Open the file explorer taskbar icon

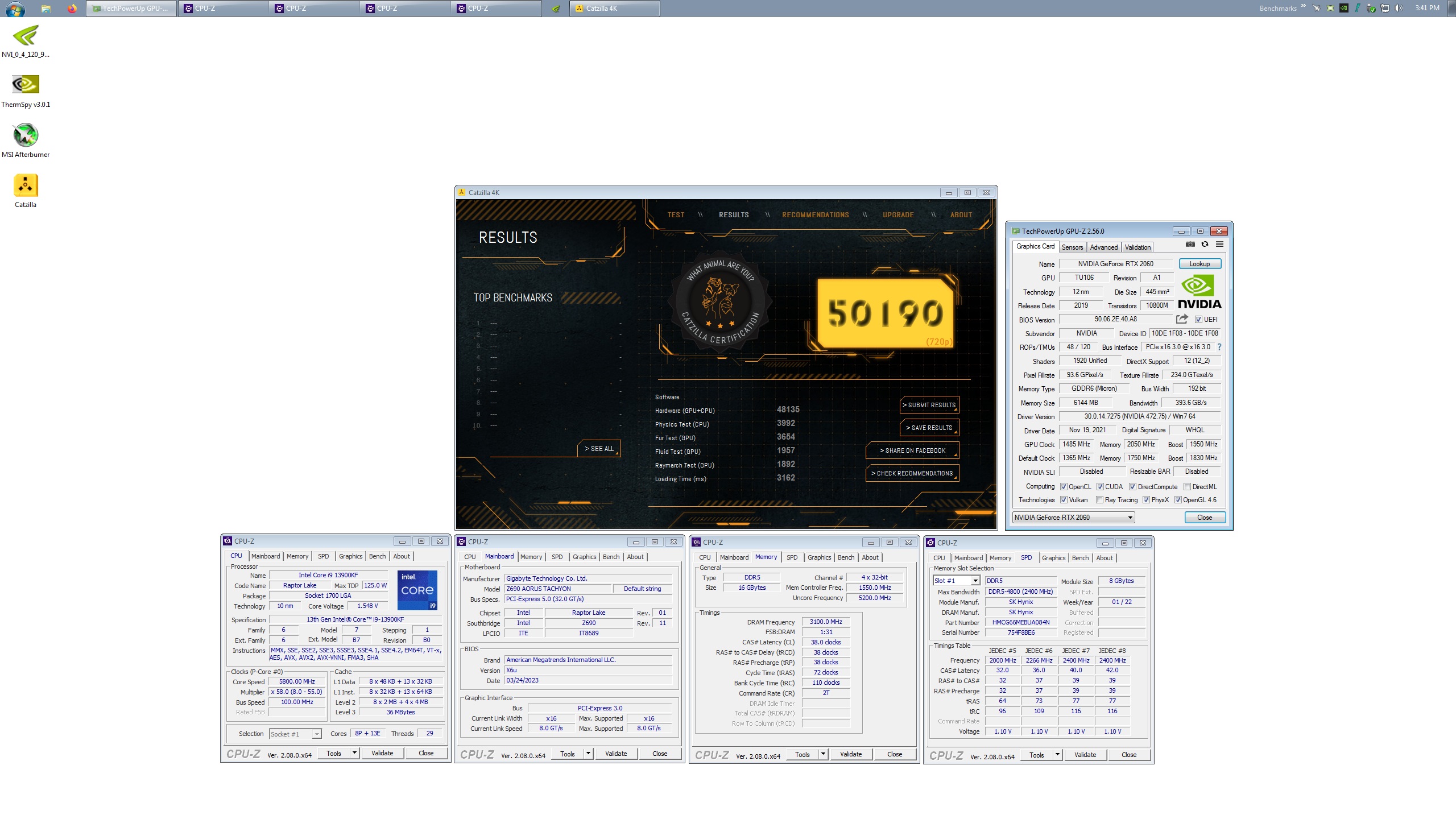[x=46, y=9]
